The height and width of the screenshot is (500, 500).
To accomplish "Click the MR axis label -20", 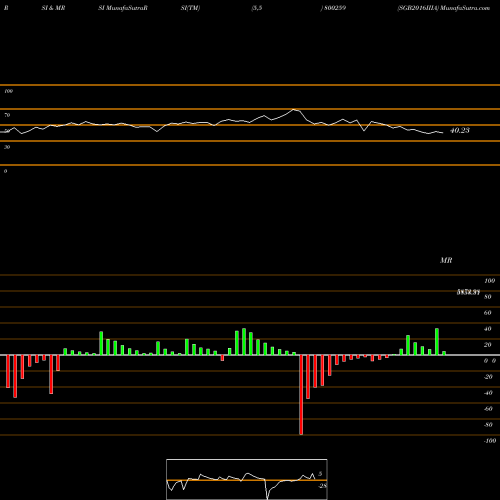I will [488, 377].
